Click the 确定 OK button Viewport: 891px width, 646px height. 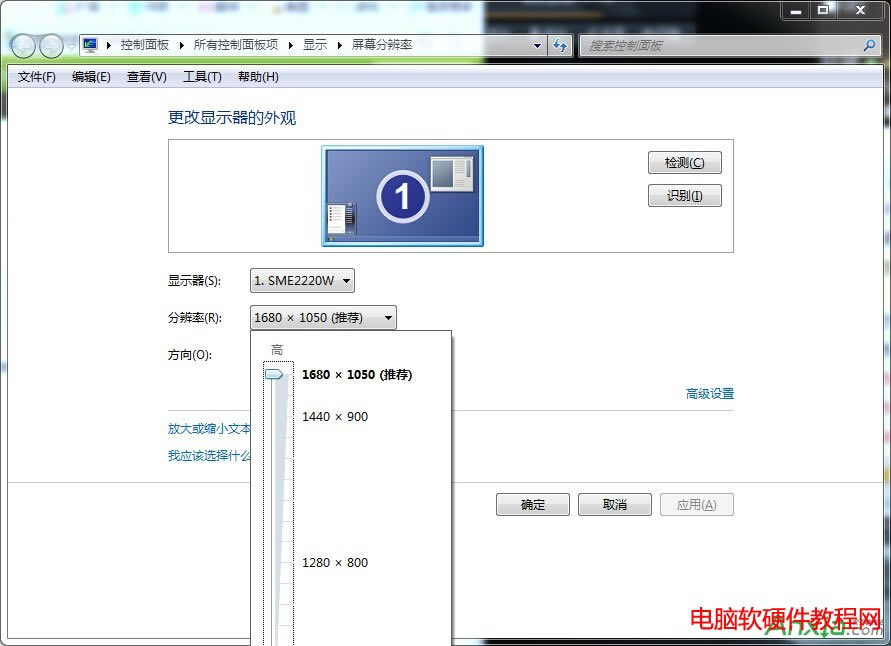532,504
